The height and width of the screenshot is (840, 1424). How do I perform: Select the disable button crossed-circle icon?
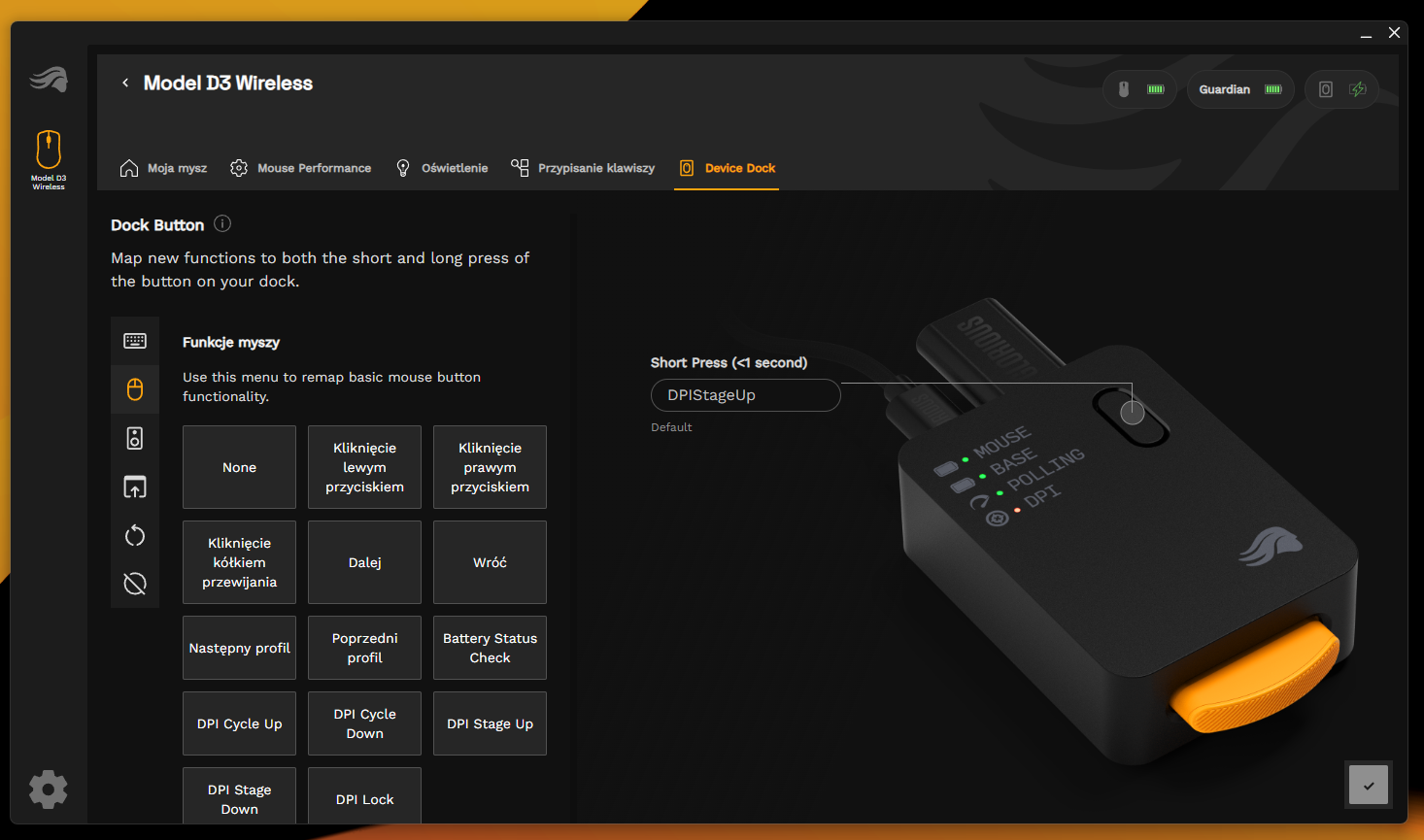click(x=135, y=584)
